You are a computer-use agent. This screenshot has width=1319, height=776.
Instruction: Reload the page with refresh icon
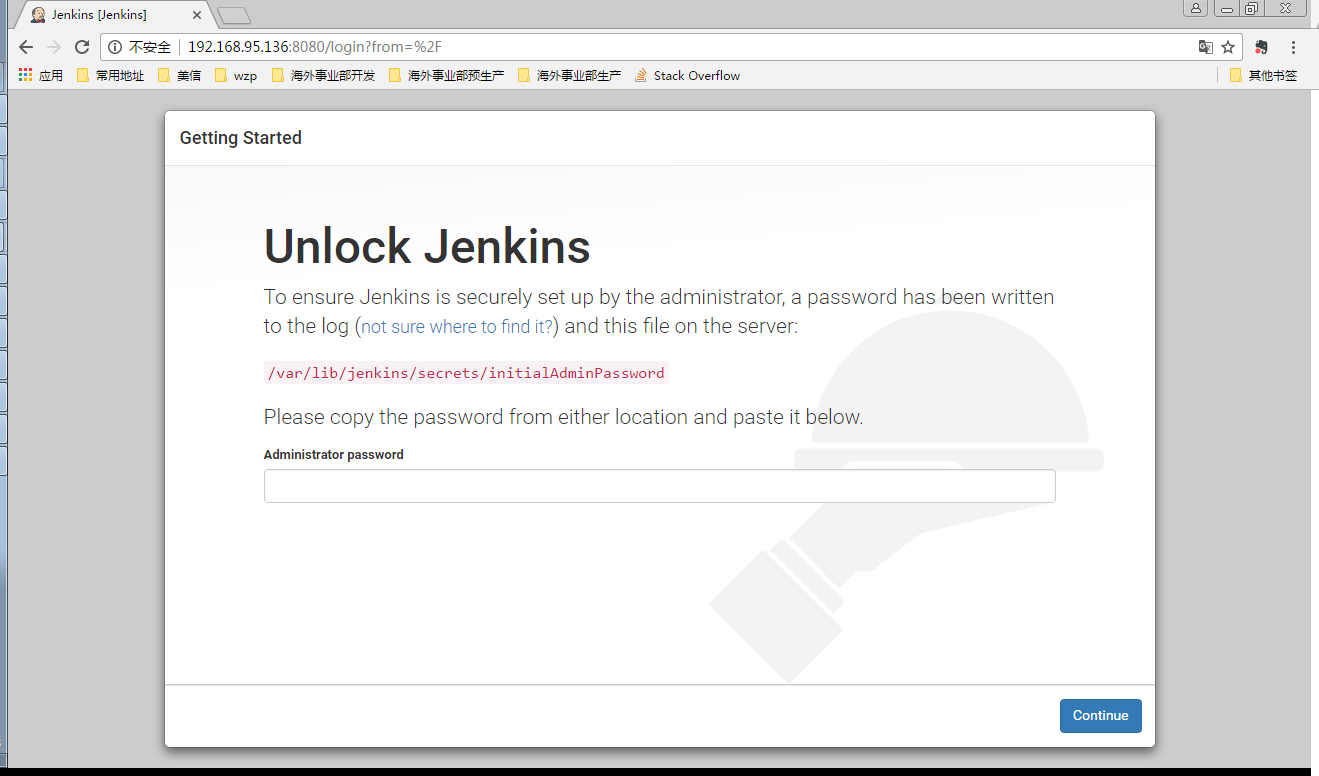pyautogui.click(x=82, y=47)
